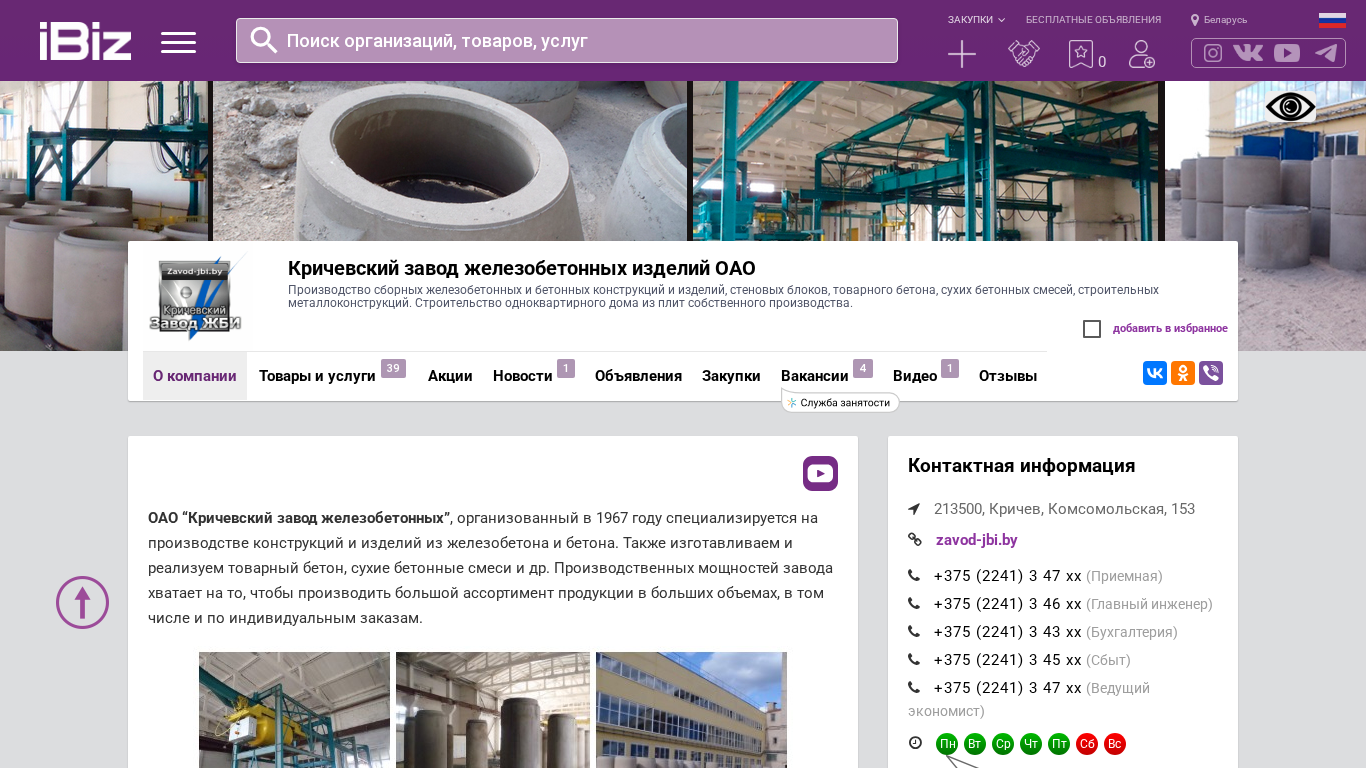Click the location arrow address icon

914,509
